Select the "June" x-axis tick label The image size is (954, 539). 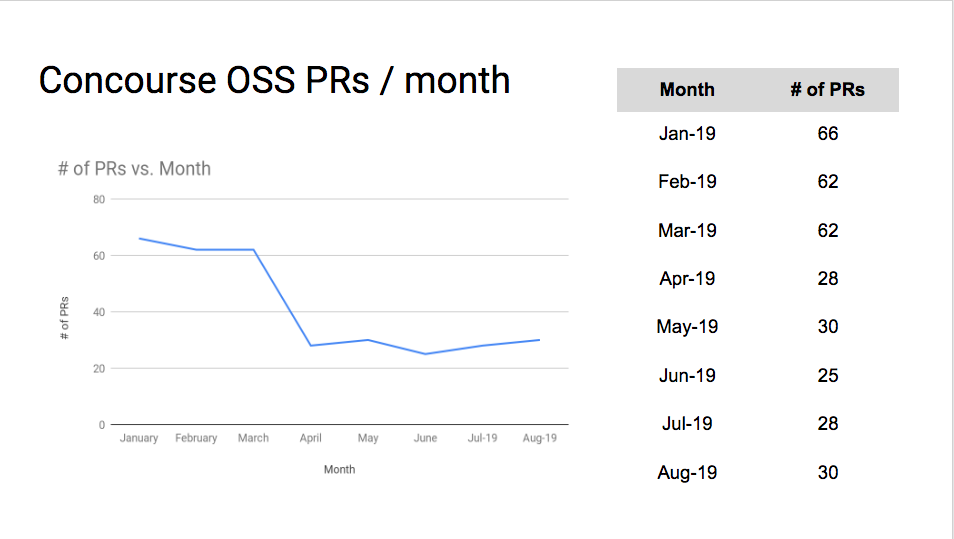pos(425,438)
